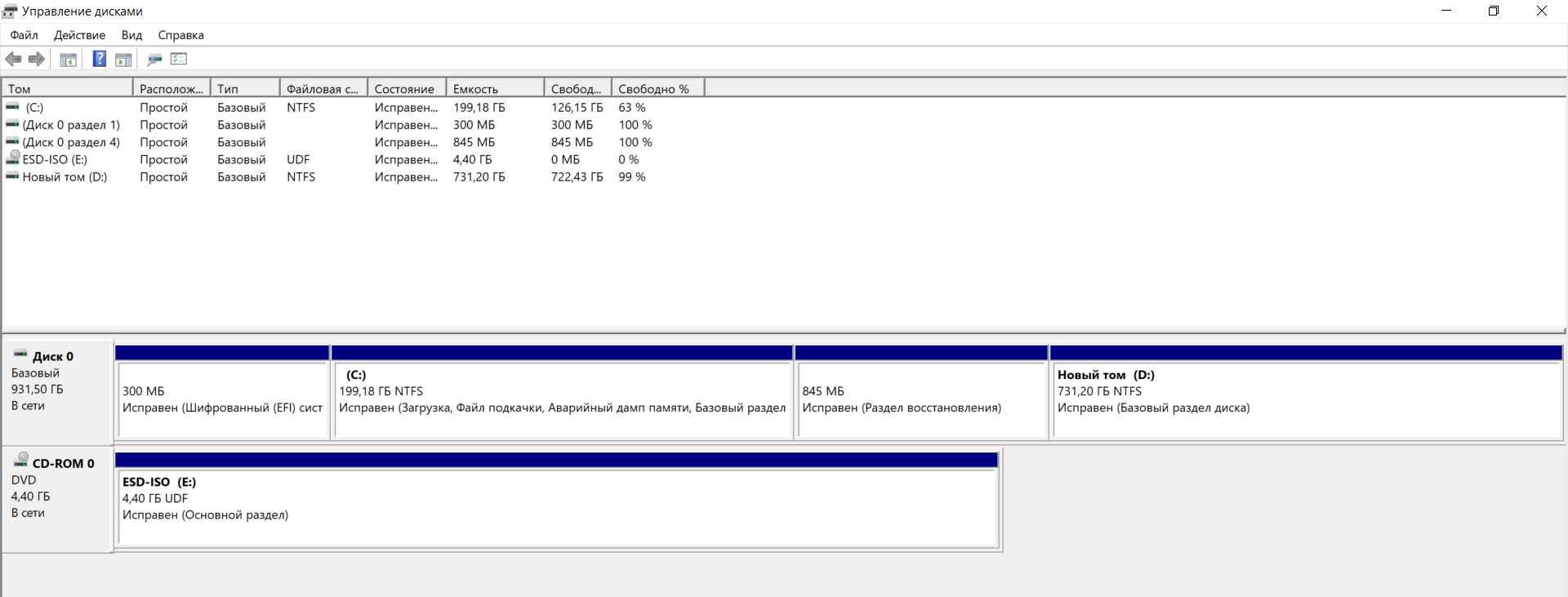
Task: Click the disc icon beside ESD-ISO (E:)
Action: coord(12,158)
